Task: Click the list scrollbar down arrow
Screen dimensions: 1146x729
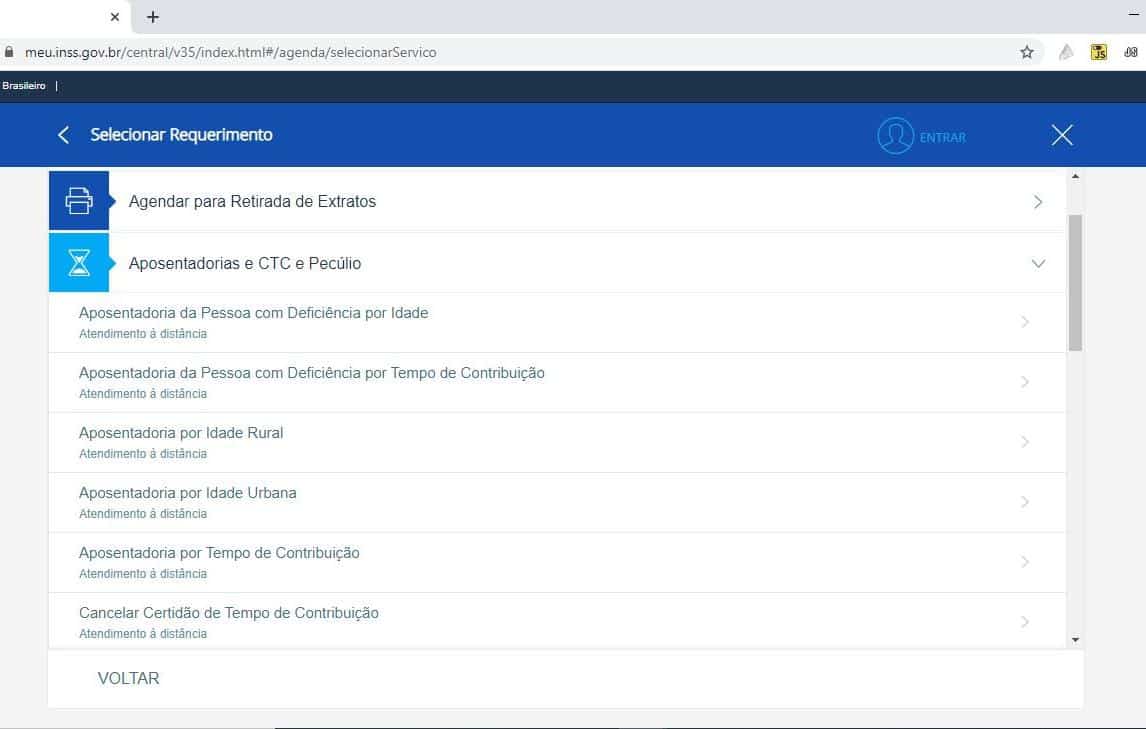Action: coord(1075,640)
